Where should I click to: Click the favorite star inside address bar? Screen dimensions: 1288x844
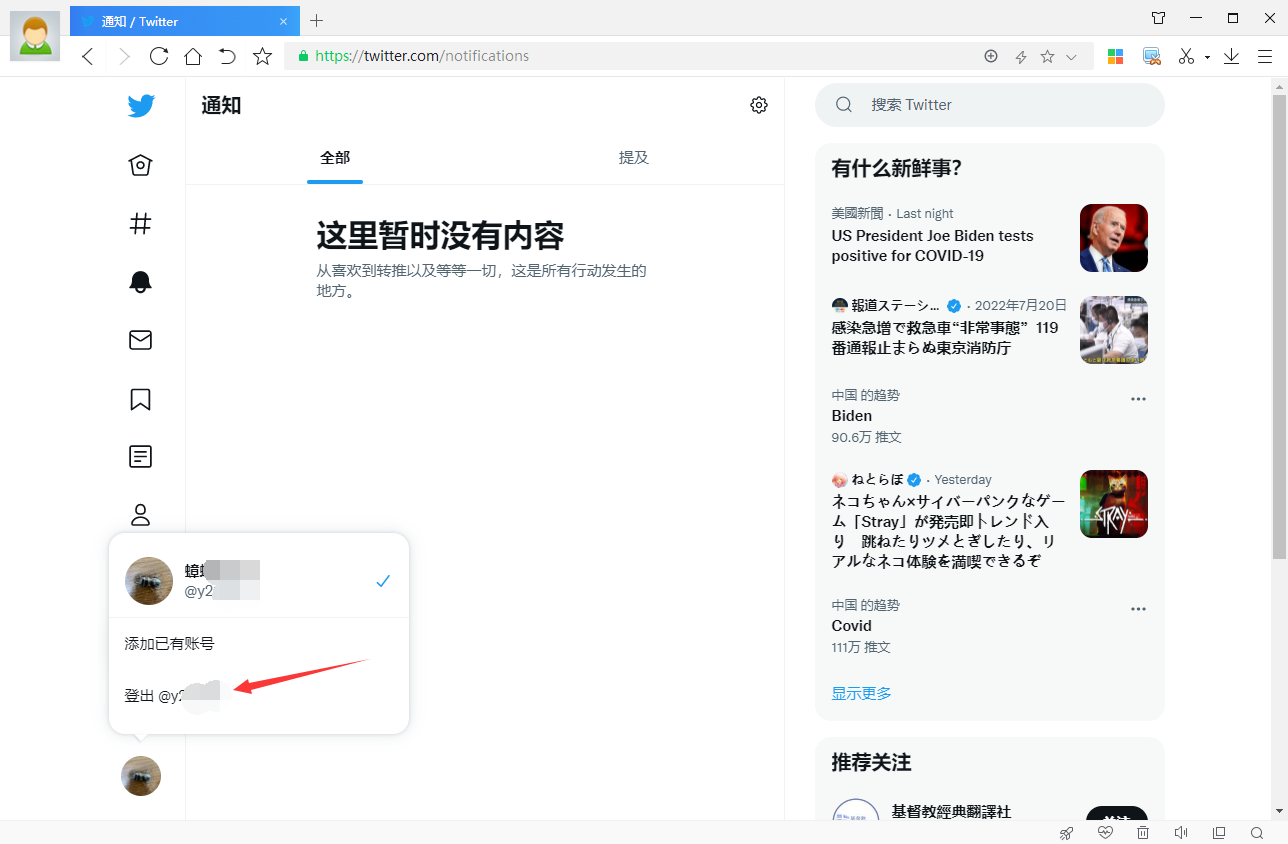(1047, 56)
